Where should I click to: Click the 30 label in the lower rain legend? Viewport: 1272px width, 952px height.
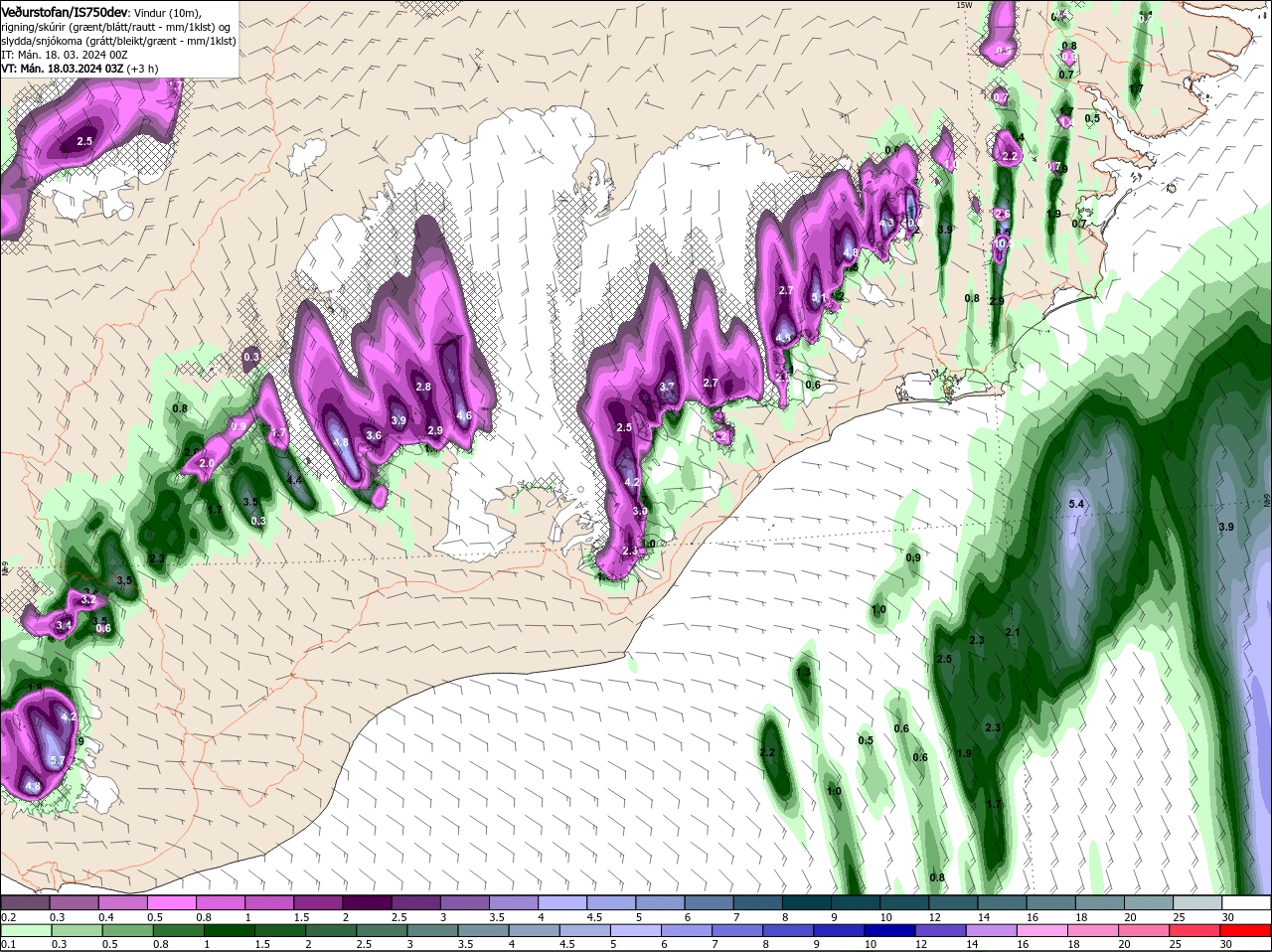point(1225,944)
